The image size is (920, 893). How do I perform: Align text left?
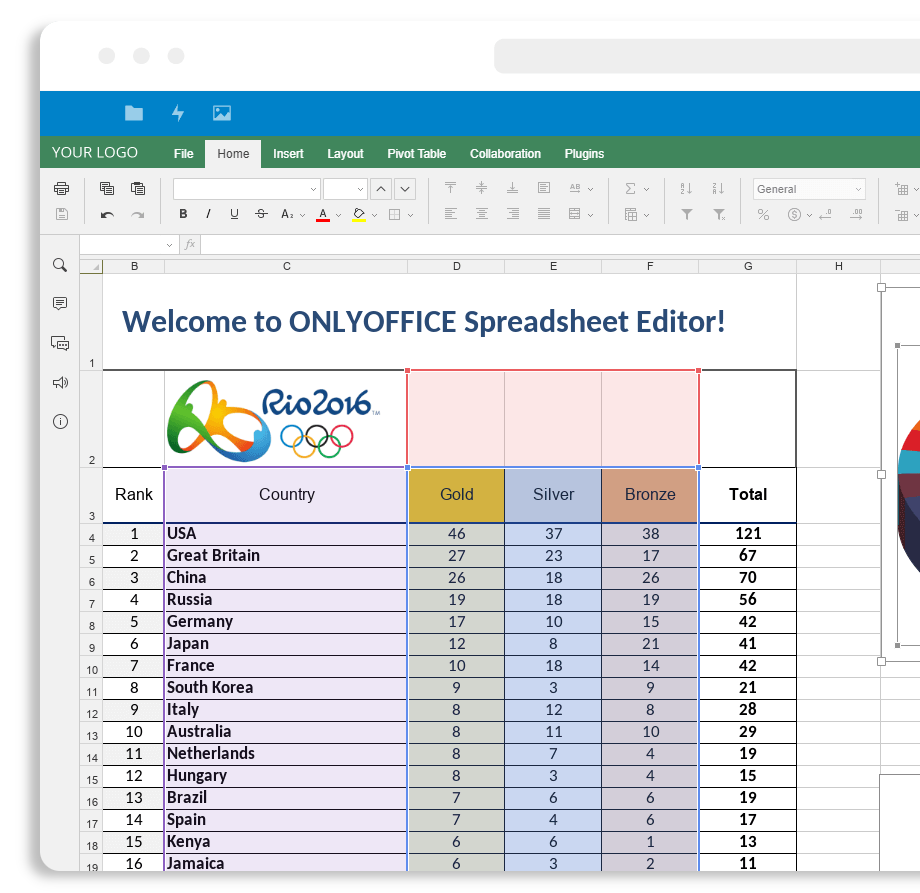pyautogui.click(x=450, y=214)
